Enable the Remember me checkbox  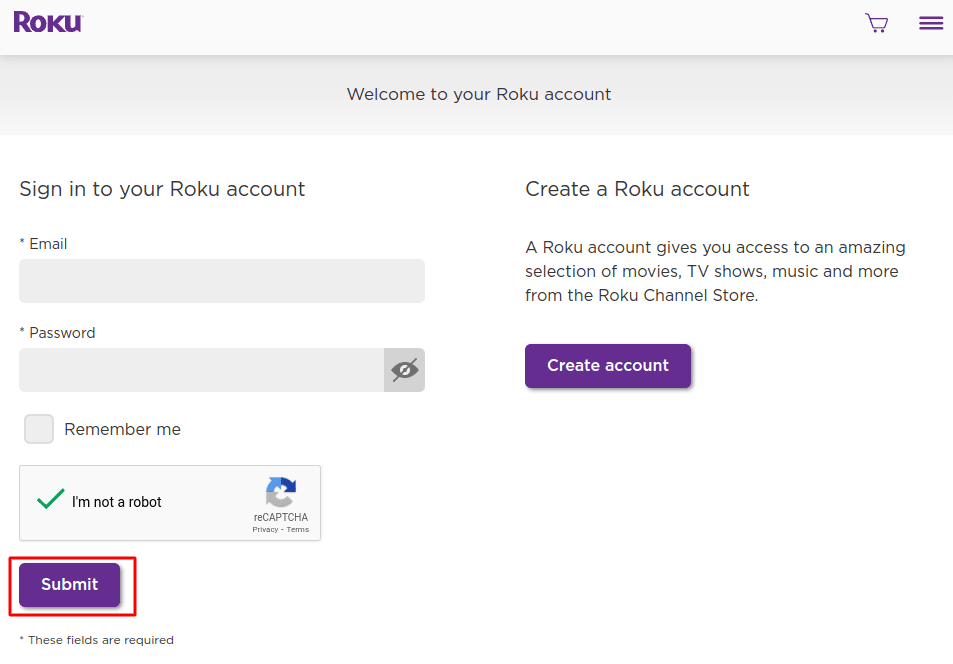point(38,428)
